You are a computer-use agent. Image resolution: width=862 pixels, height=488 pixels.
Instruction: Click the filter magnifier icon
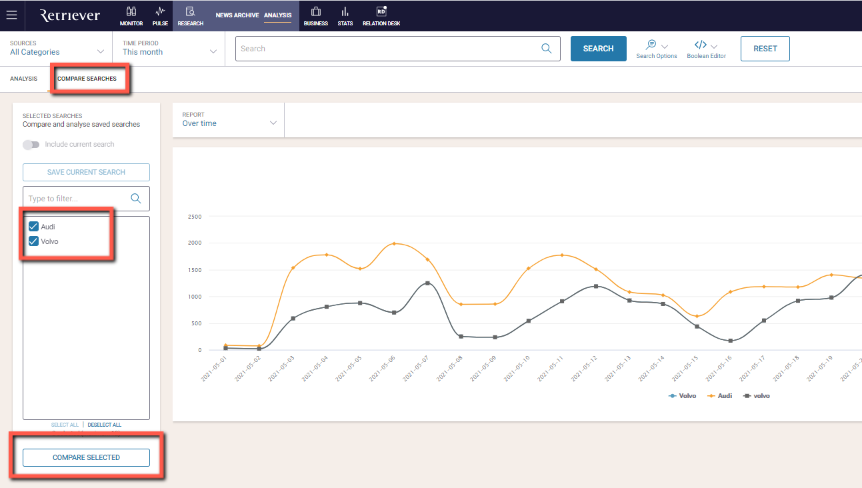point(136,198)
